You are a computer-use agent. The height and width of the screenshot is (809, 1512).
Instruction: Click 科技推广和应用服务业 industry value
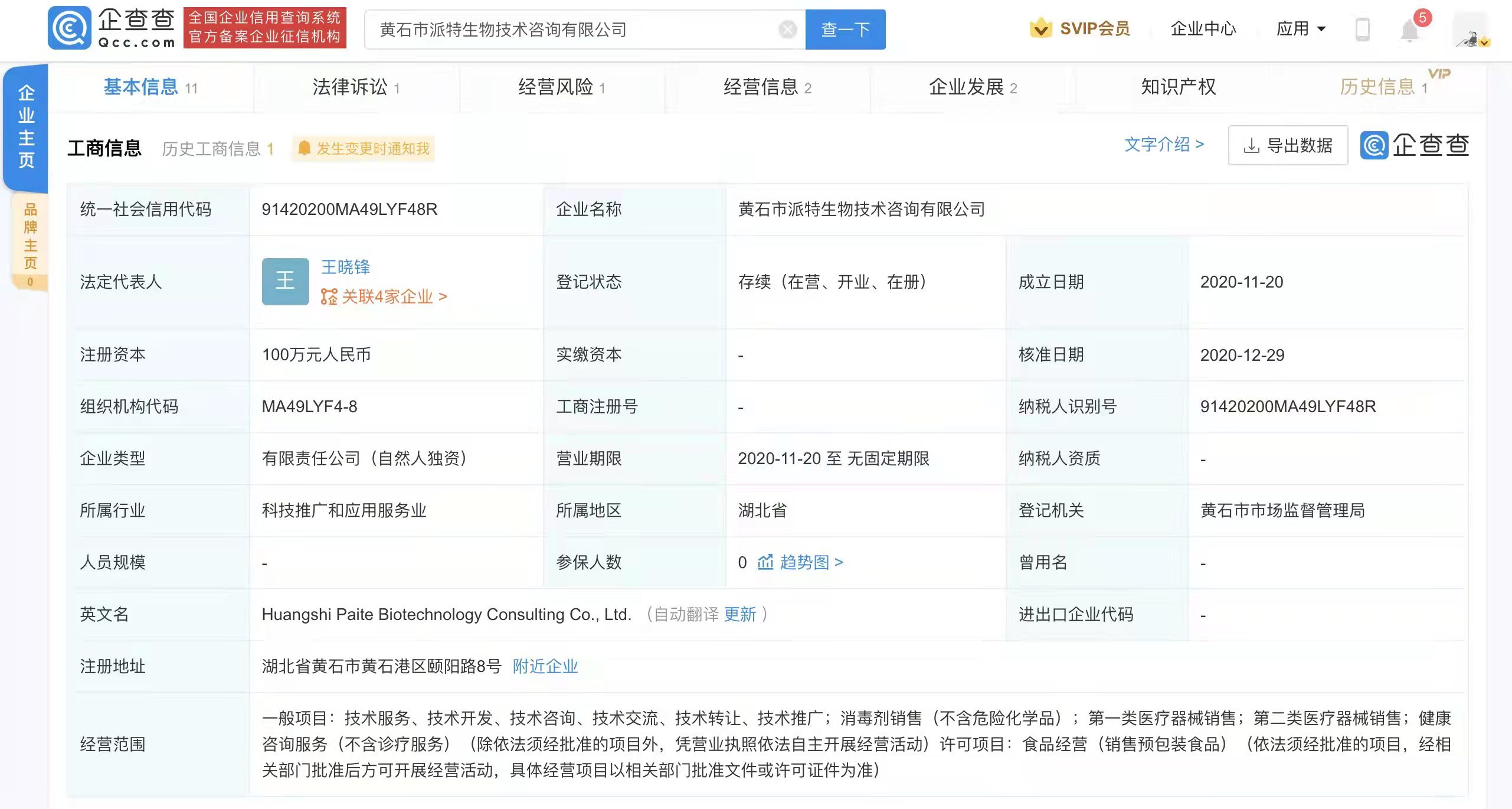[x=344, y=510]
